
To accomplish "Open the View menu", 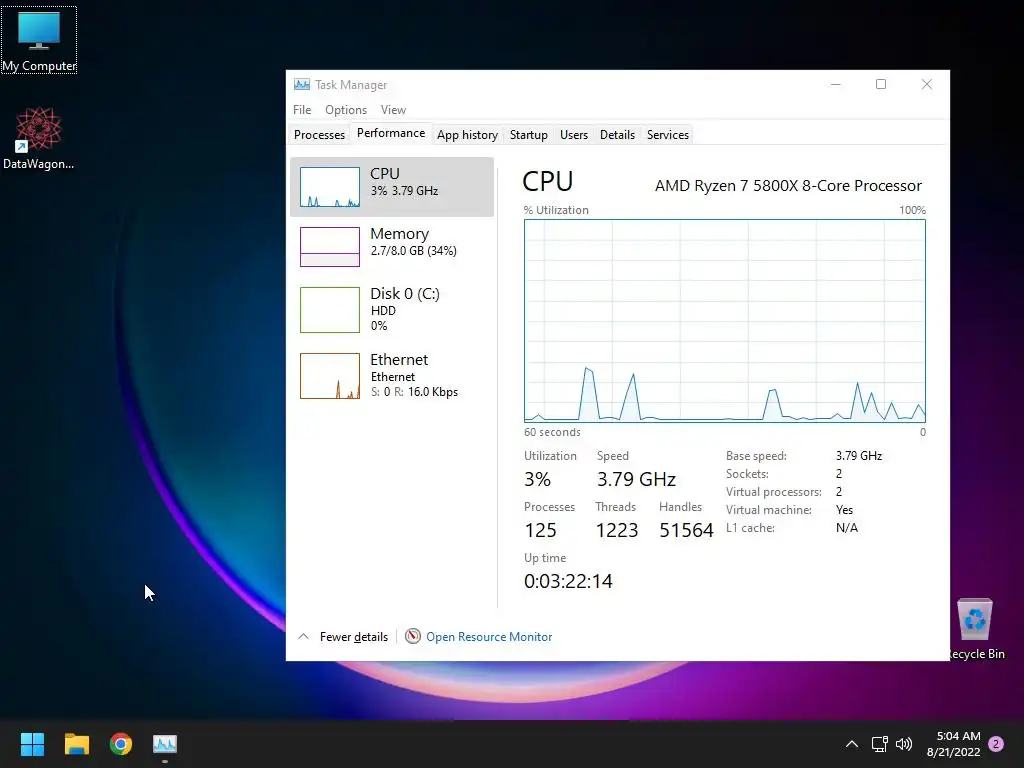I will click(x=393, y=110).
